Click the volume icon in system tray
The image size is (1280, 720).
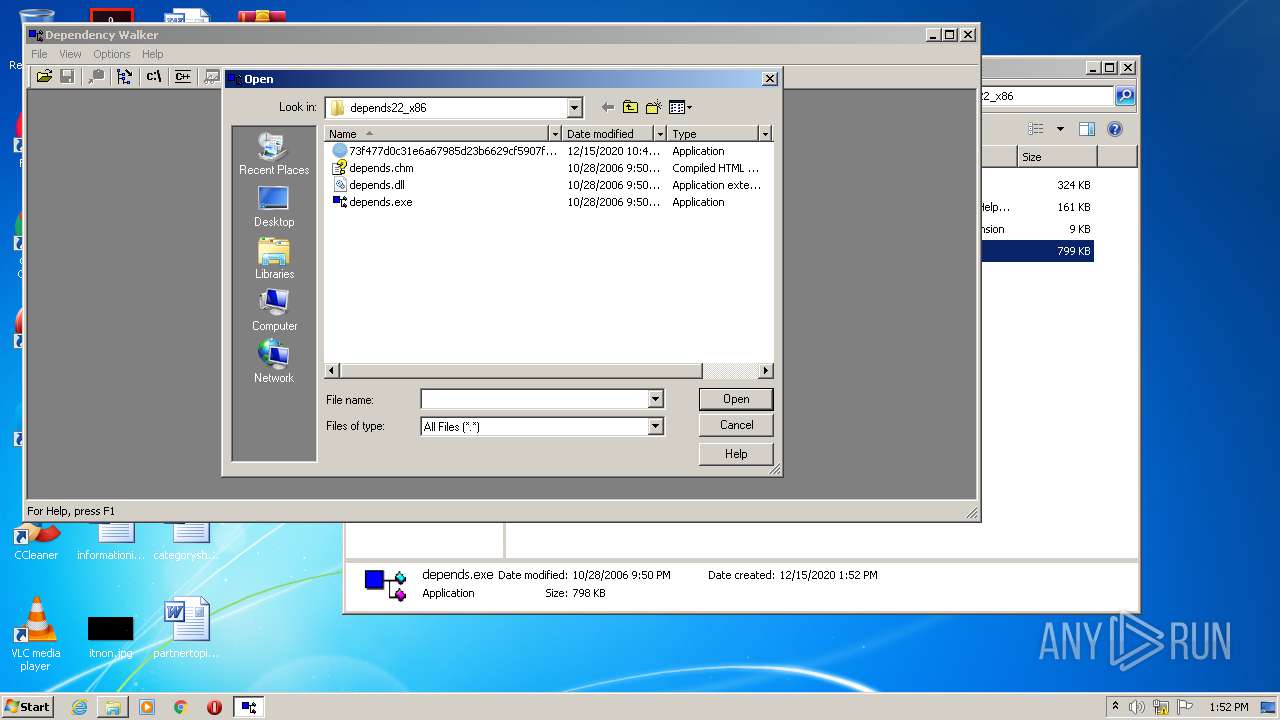(1137, 707)
